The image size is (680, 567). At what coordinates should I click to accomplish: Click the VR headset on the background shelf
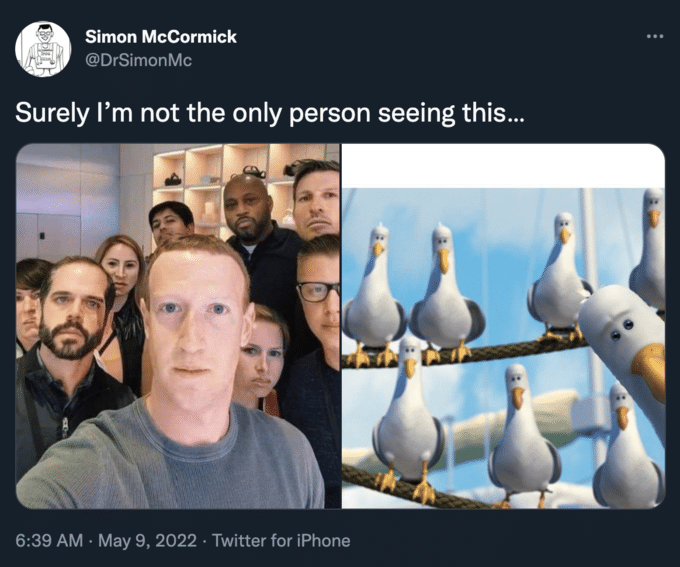[x=173, y=179]
